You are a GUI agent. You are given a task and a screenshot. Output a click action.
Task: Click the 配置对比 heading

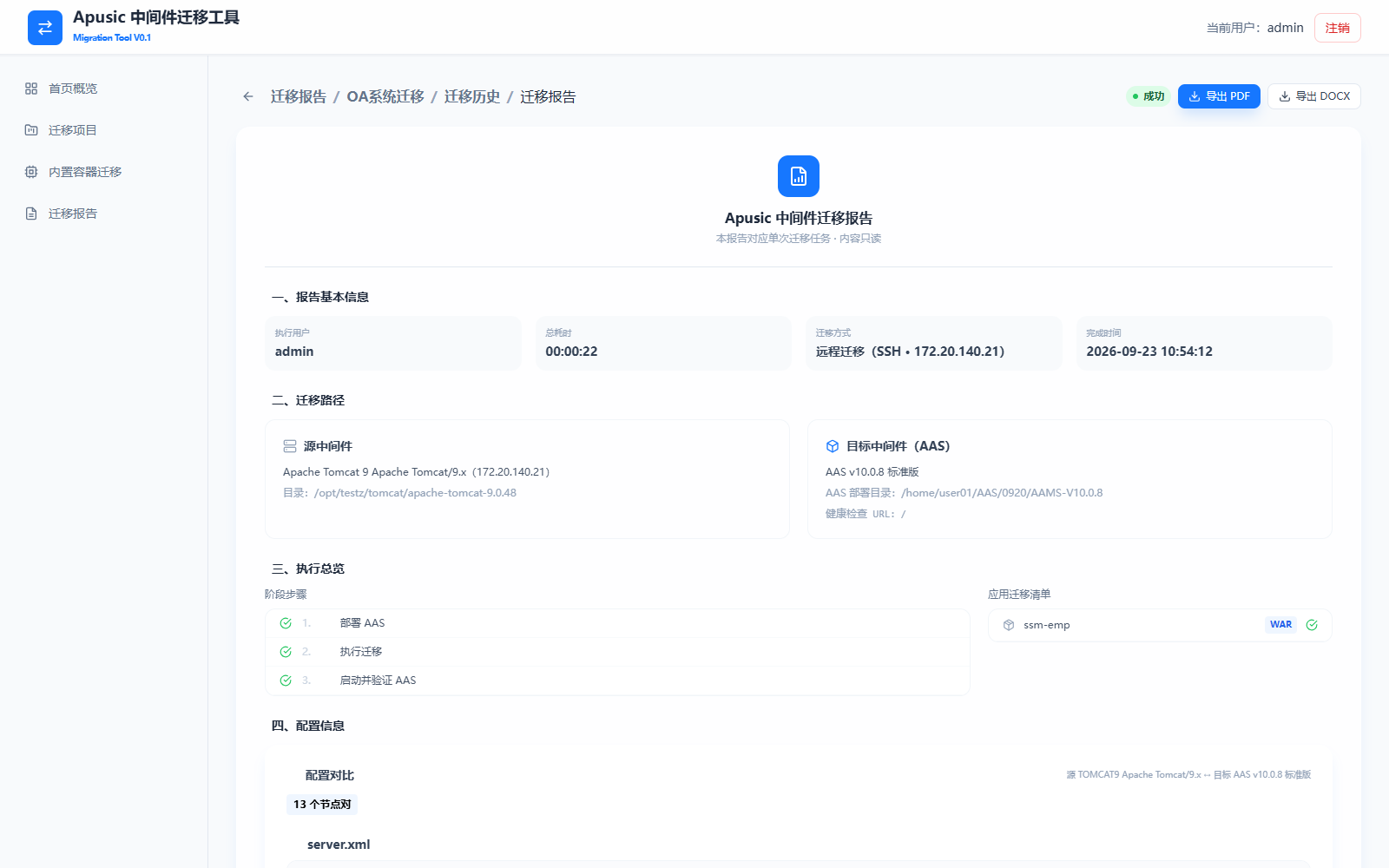(330, 775)
